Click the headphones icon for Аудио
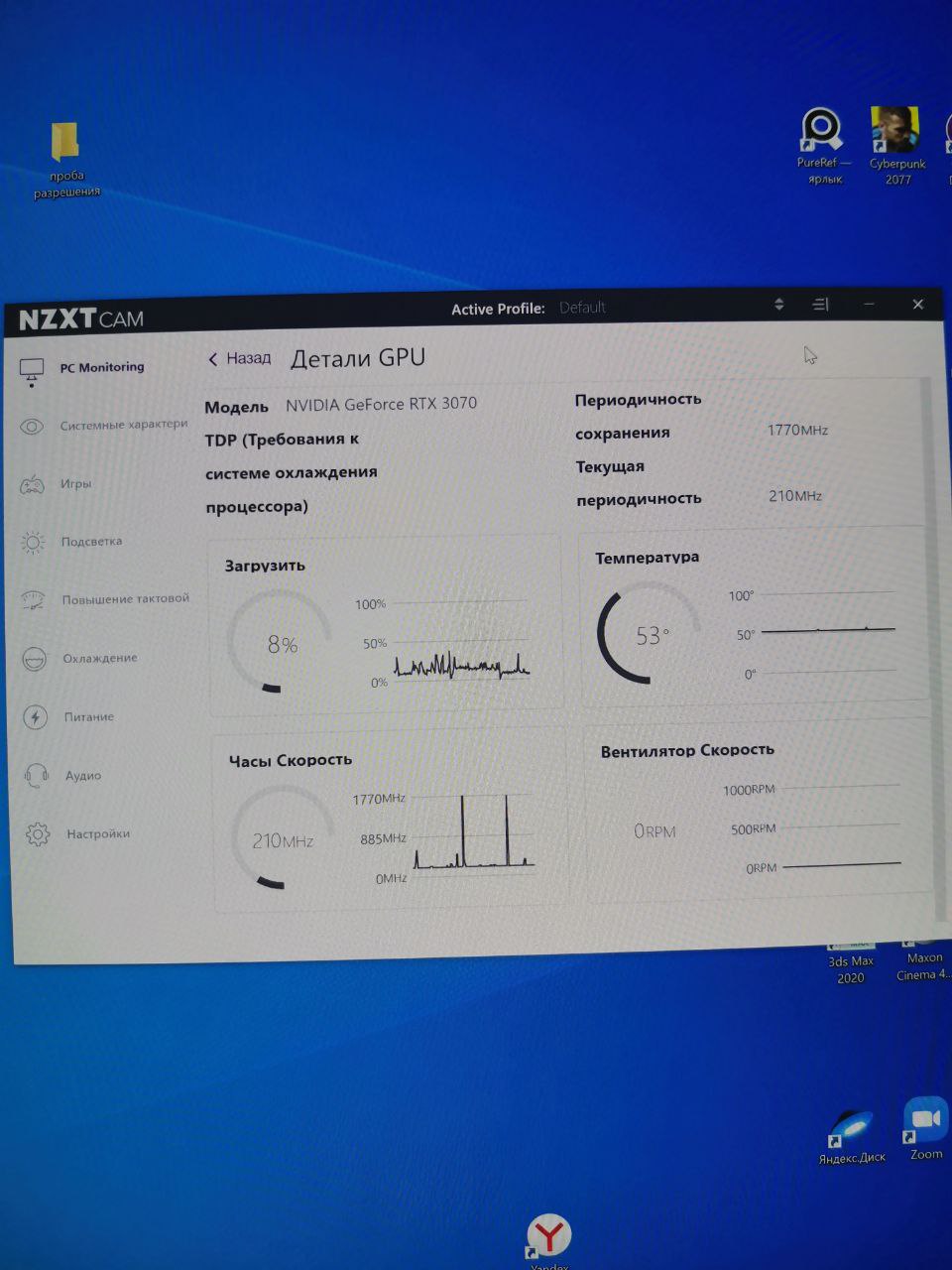 tap(37, 775)
